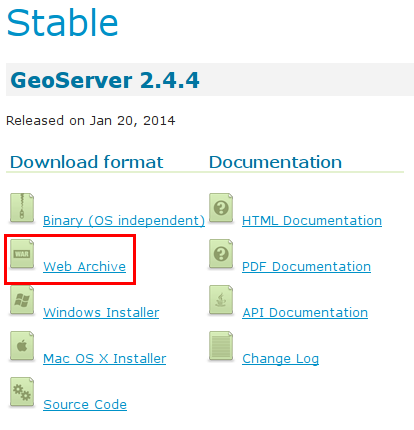Open the Mac OS X Installer link
The image size is (414, 430).
[105, 359]
